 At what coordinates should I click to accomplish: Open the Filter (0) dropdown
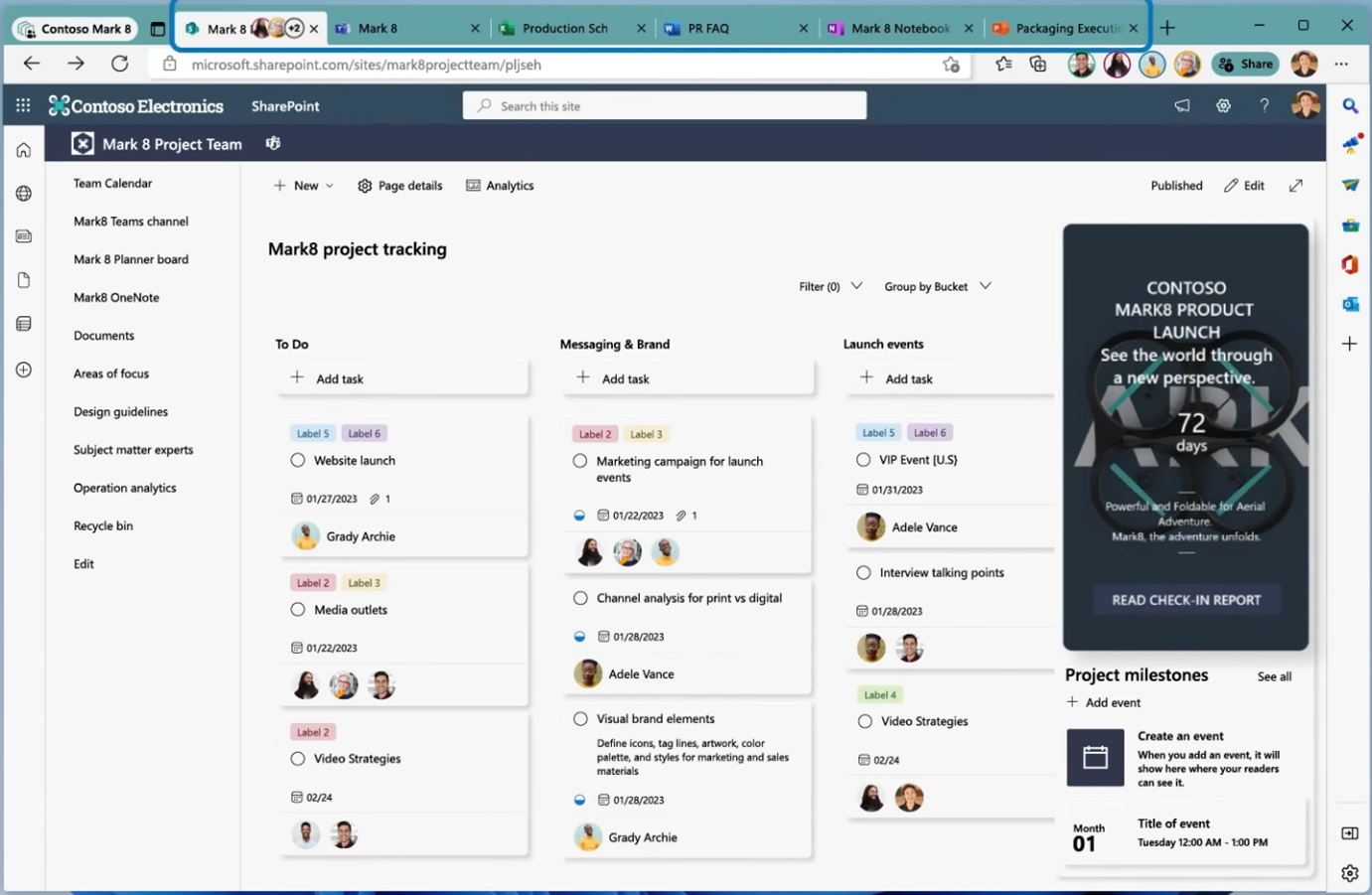tap(831, 286)
